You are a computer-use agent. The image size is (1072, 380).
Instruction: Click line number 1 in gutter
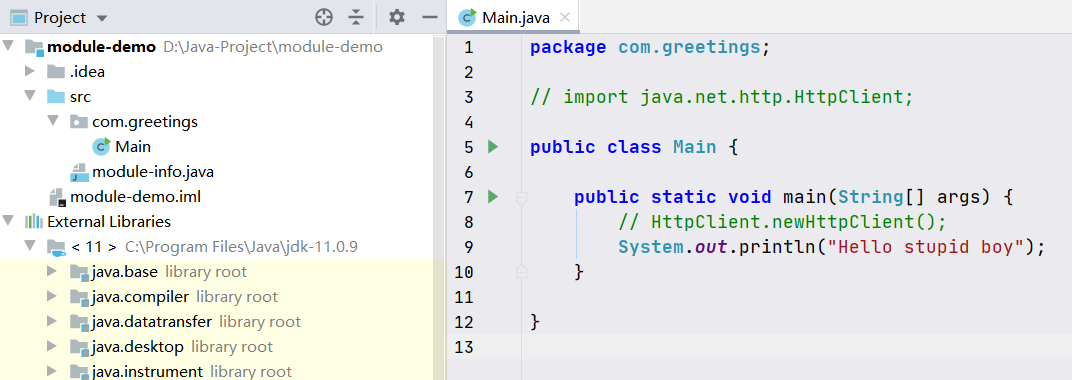468,47
